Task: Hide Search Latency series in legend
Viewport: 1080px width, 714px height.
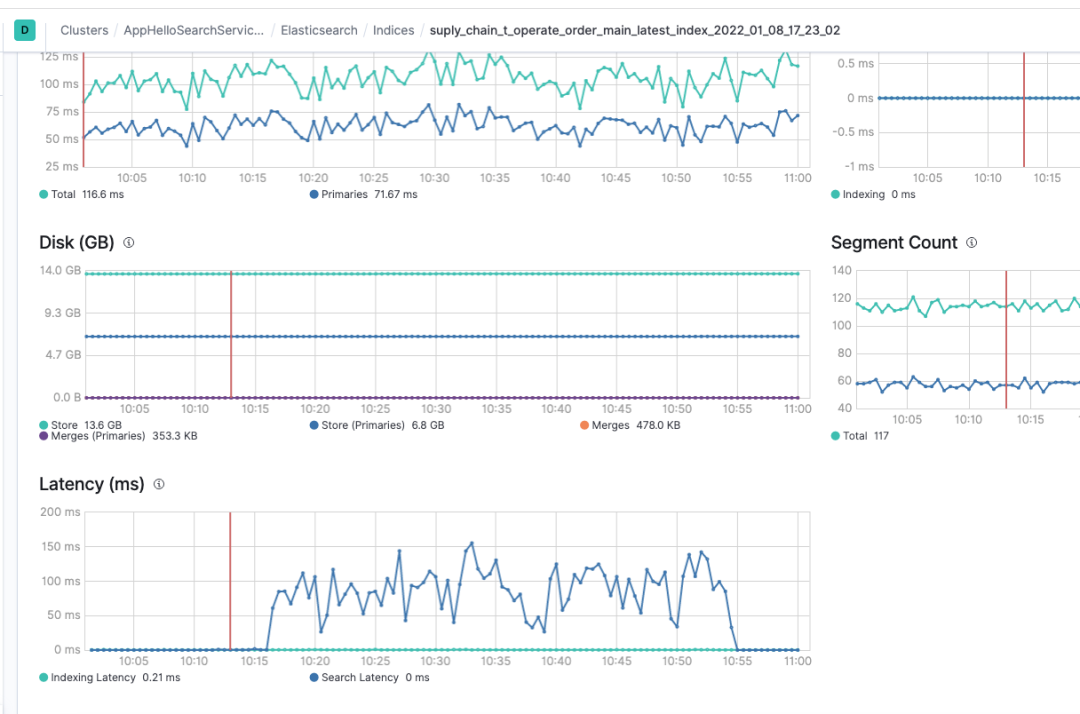Action: pos(369,677)
